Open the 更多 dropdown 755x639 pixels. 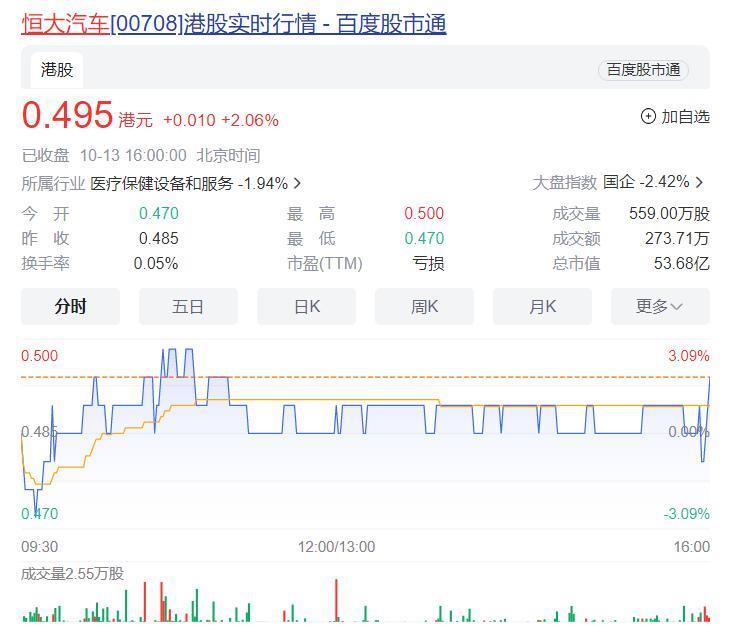(x=660, y=306)
